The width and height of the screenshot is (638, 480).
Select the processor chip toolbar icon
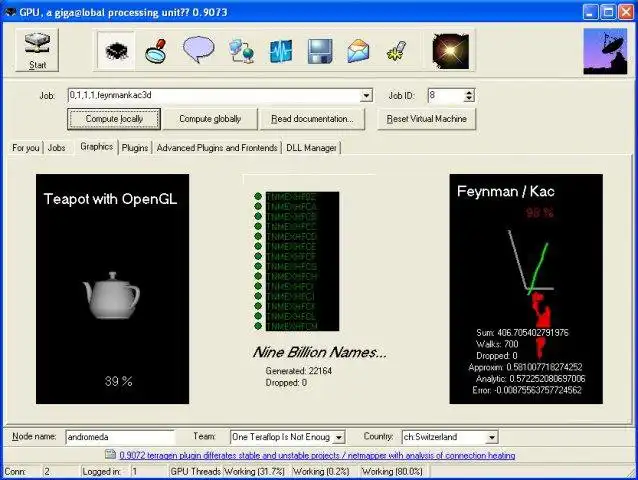(x=116, y=50)
